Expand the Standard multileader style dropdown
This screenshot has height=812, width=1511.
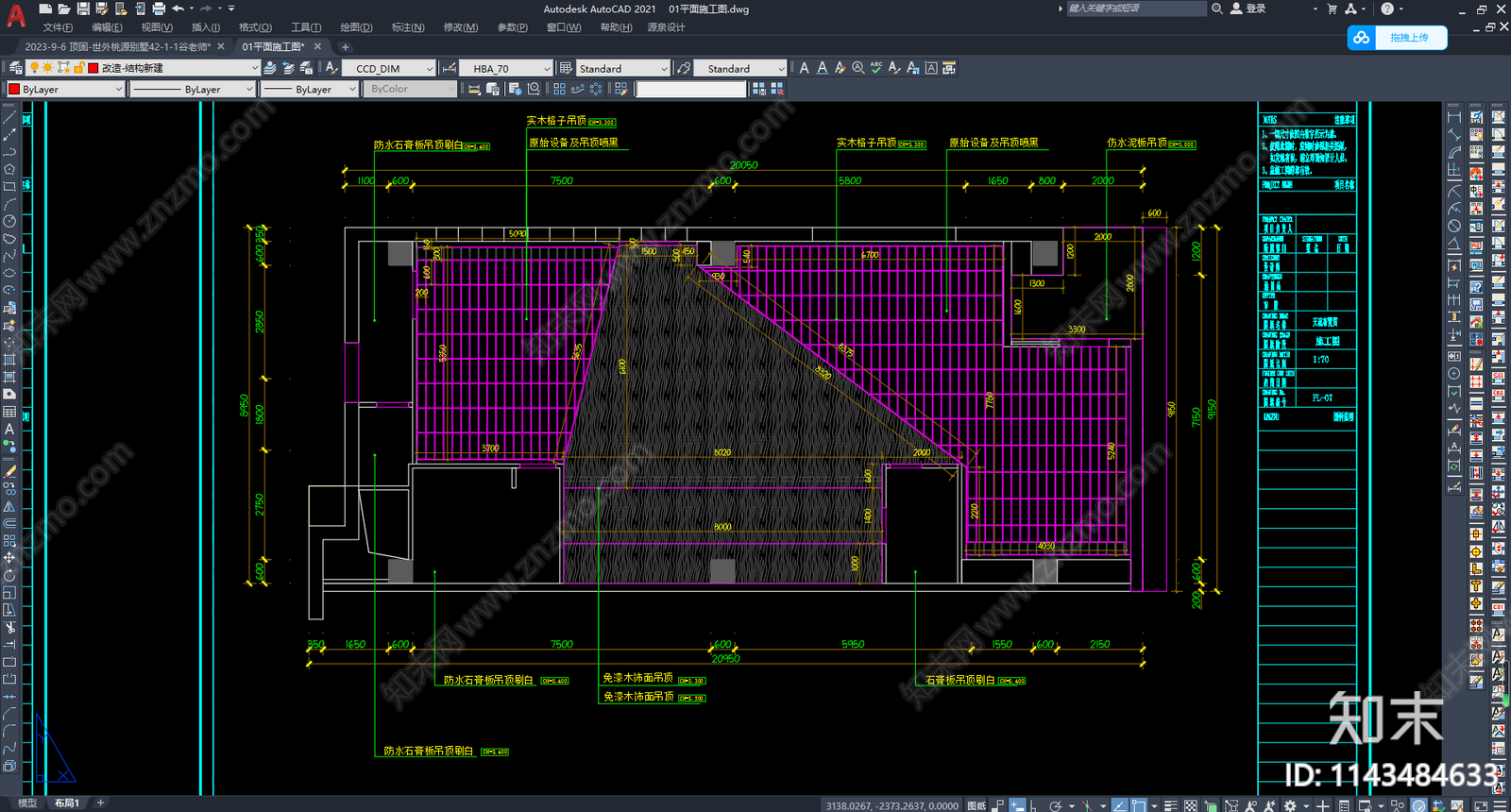(x=780, y=68)
